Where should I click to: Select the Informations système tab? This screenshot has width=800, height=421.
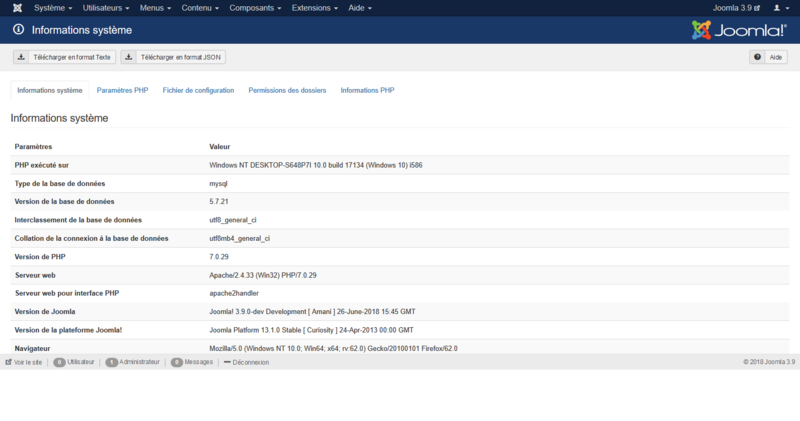point(49,90)
